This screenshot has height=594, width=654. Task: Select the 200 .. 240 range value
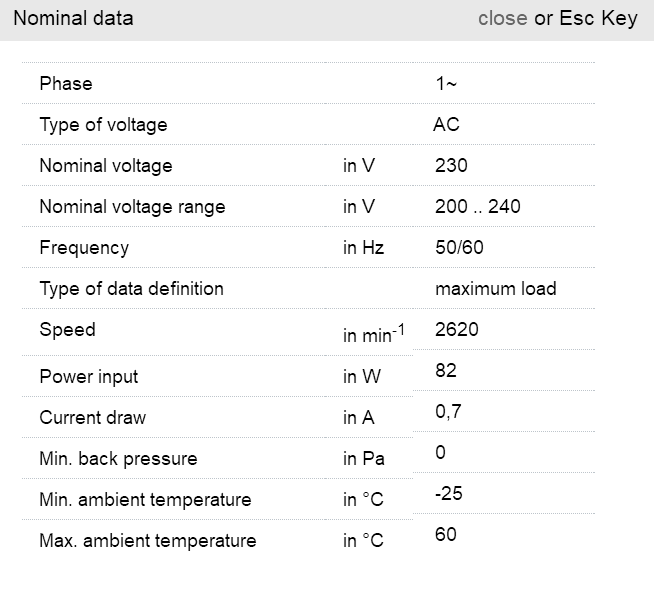coord(477,207)
